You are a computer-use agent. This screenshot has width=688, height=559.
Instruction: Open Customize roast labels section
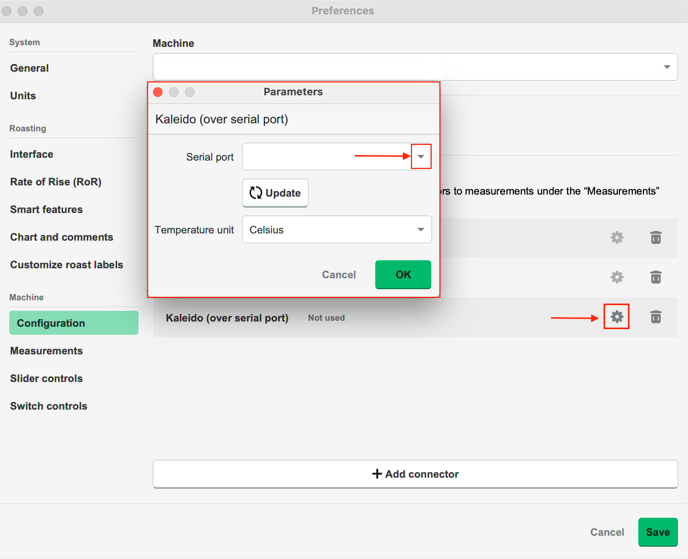pos(67,265)
